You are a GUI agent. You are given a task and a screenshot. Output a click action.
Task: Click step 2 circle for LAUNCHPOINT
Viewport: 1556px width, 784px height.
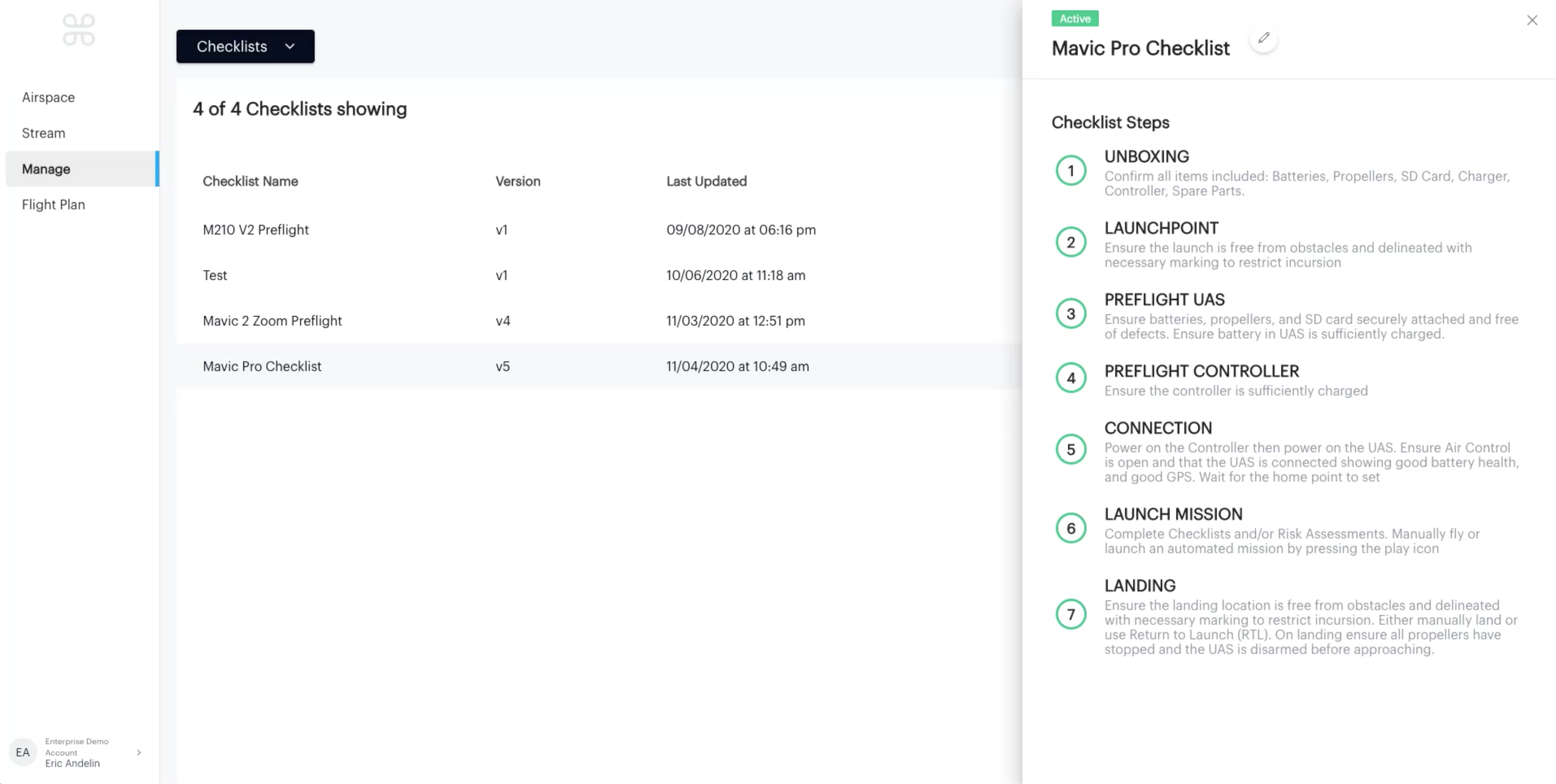pyautogui.click(x=1070, y=242)
